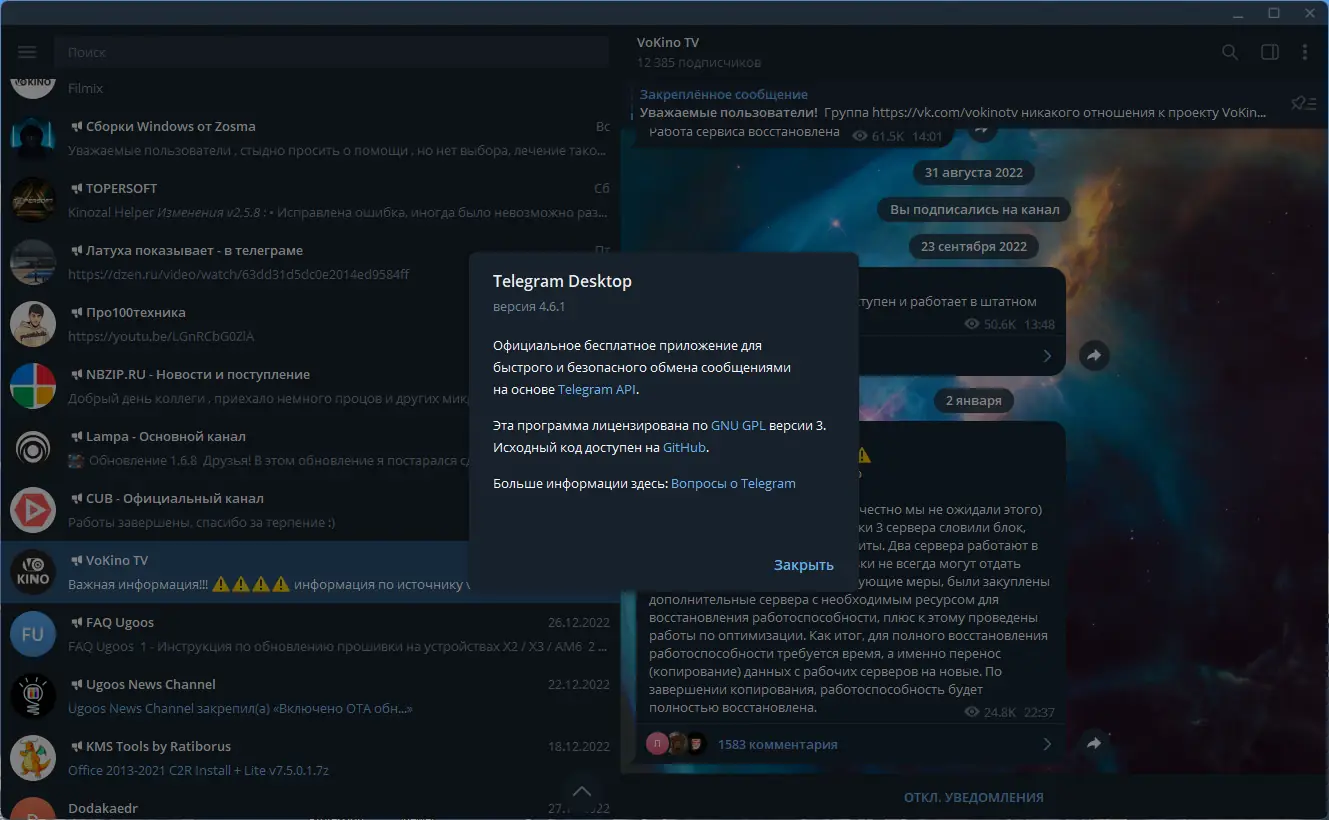1329x820 pixels.
Task: Forward the Работа сервиса восстановлена message
Action: (x=980, y=131)
